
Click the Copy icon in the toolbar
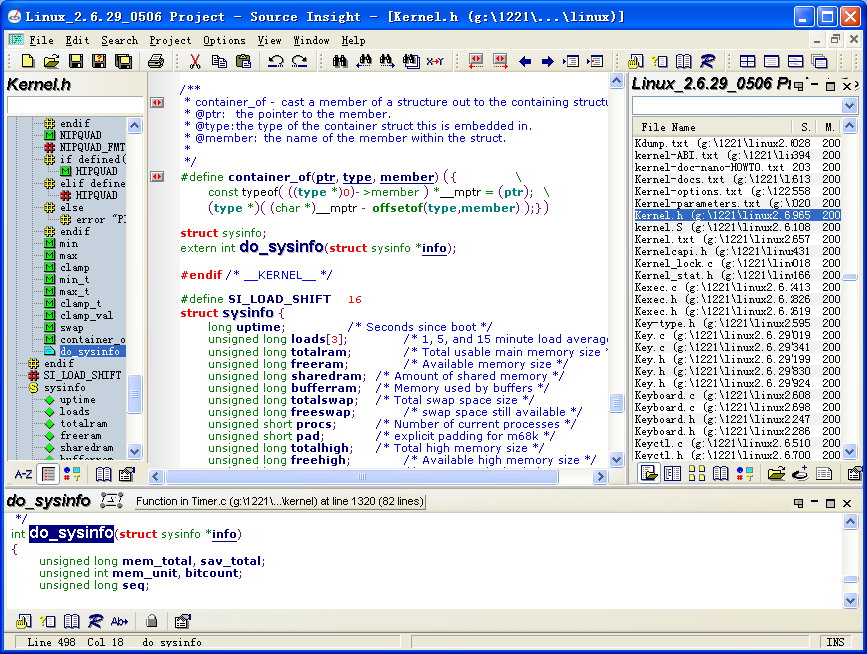coord(220,61)
